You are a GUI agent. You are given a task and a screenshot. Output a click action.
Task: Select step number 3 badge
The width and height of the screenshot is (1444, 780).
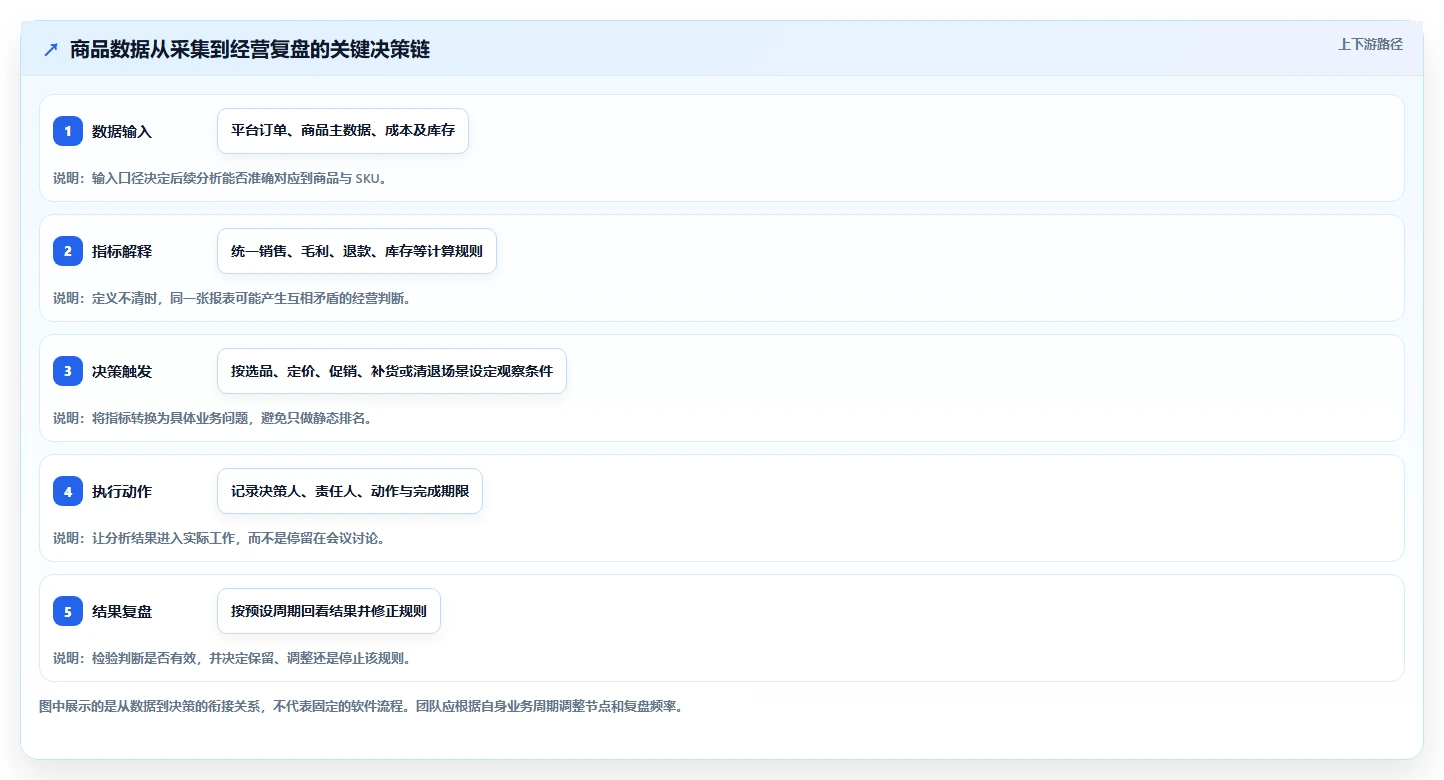click(68, 371)
